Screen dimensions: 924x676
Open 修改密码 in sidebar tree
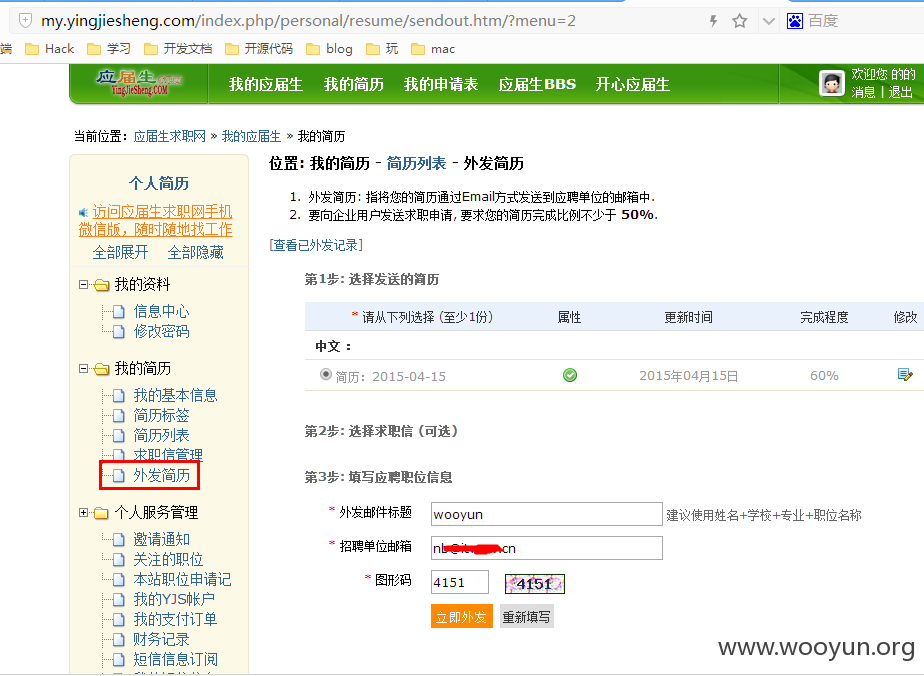(x=161, y=331)
